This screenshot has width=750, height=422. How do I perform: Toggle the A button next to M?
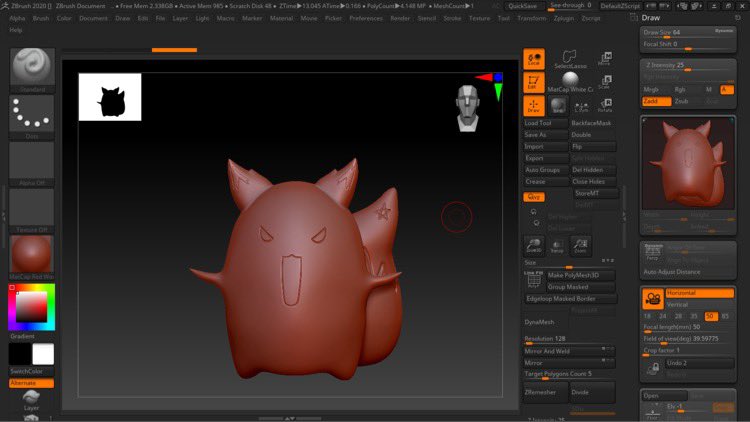pos(727,89)
